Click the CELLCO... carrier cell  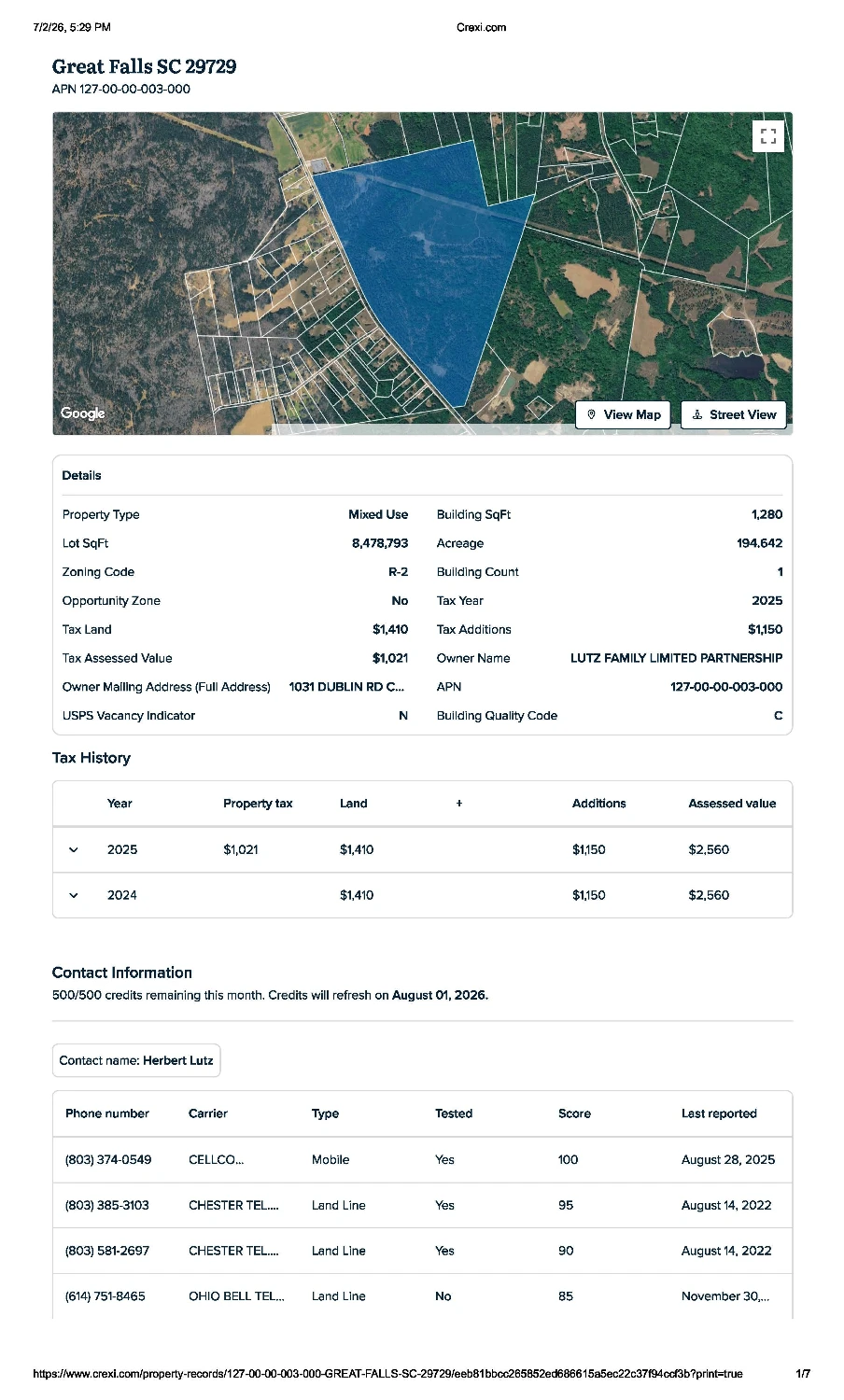point(216,1160)
